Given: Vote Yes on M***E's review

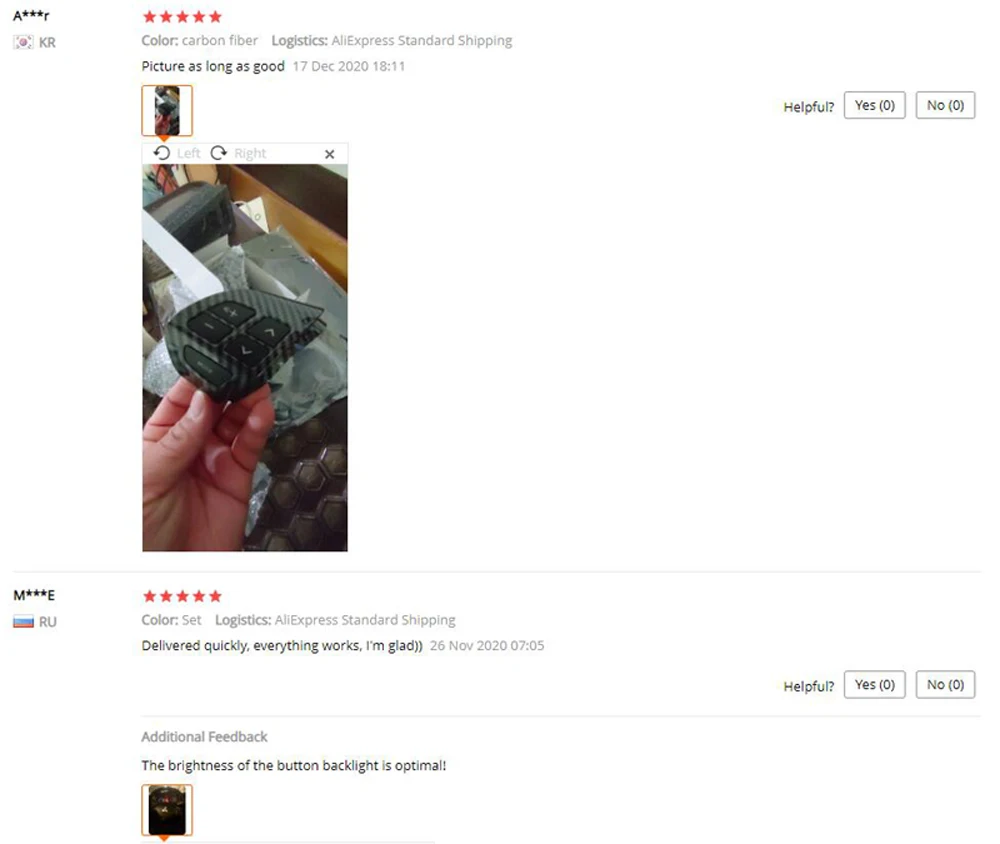Looking at the screenshot, I should pos(874,685).
